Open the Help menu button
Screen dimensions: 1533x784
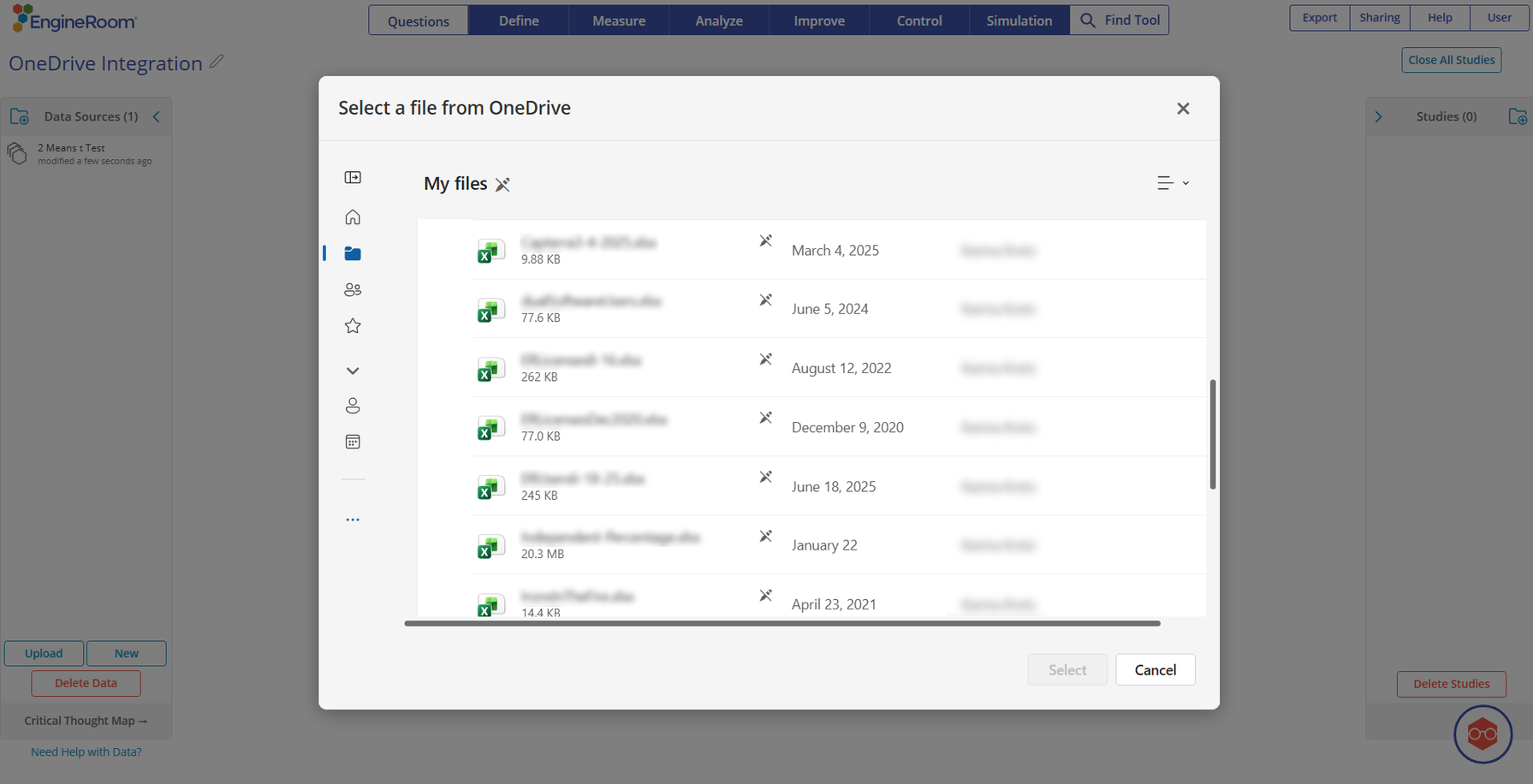1440,18
